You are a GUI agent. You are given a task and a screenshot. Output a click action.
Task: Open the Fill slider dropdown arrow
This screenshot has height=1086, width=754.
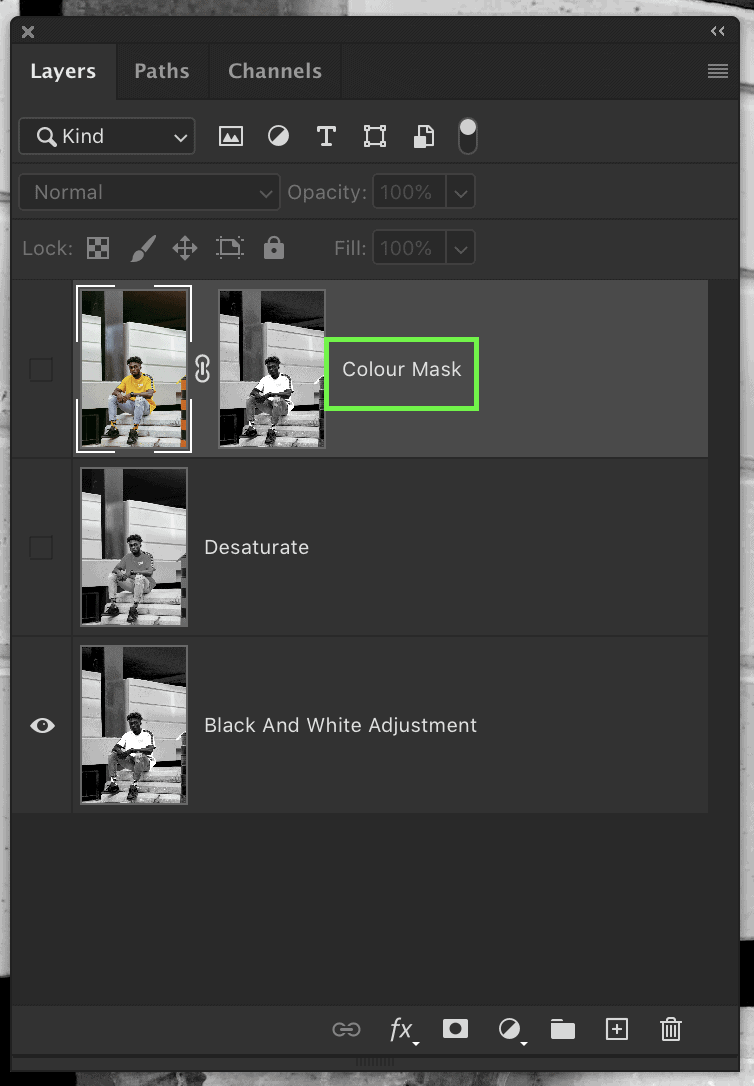(460, 248)
